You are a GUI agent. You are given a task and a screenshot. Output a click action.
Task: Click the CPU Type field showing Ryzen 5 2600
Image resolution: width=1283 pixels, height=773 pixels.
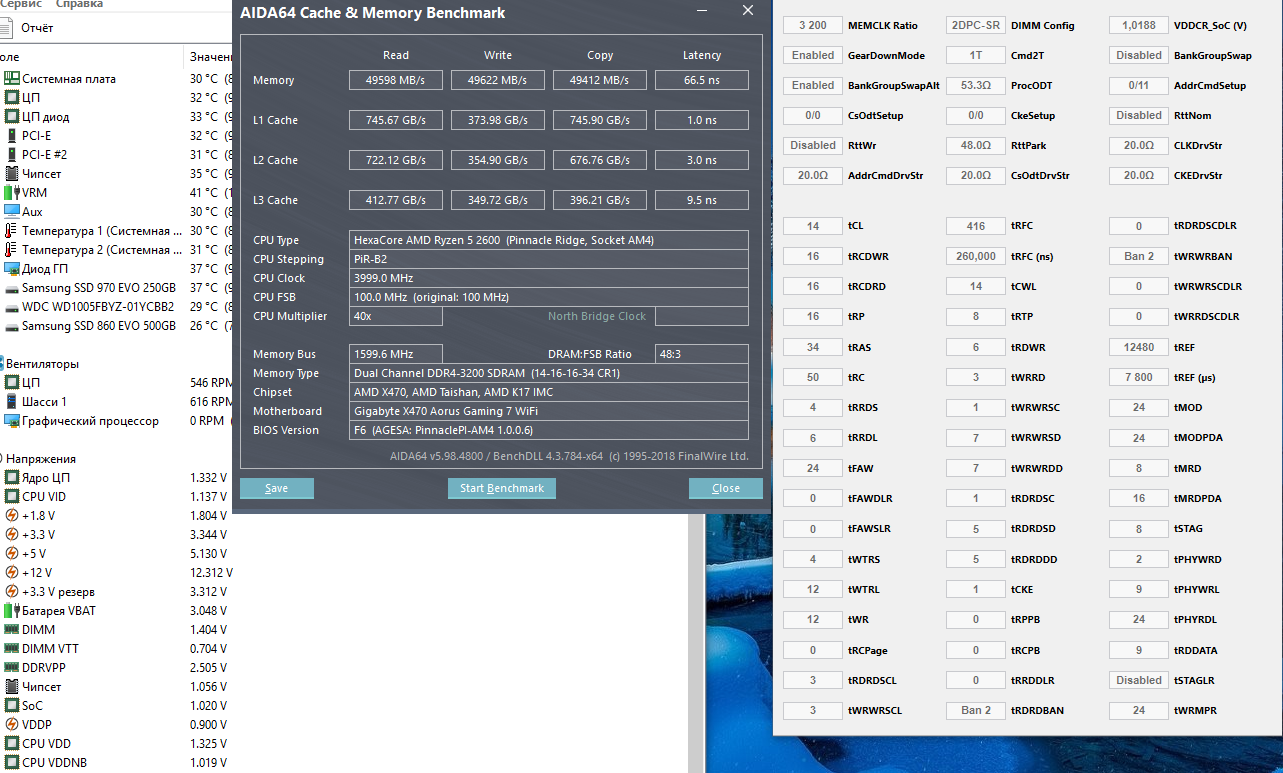pos(549,240)
